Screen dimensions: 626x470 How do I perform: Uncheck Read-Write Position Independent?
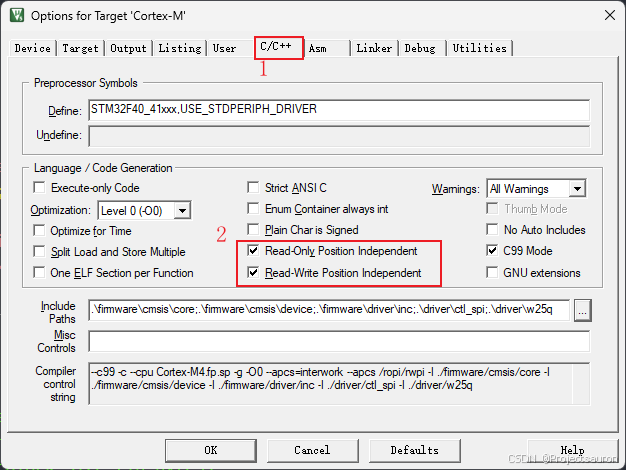(x=254, y=273)
